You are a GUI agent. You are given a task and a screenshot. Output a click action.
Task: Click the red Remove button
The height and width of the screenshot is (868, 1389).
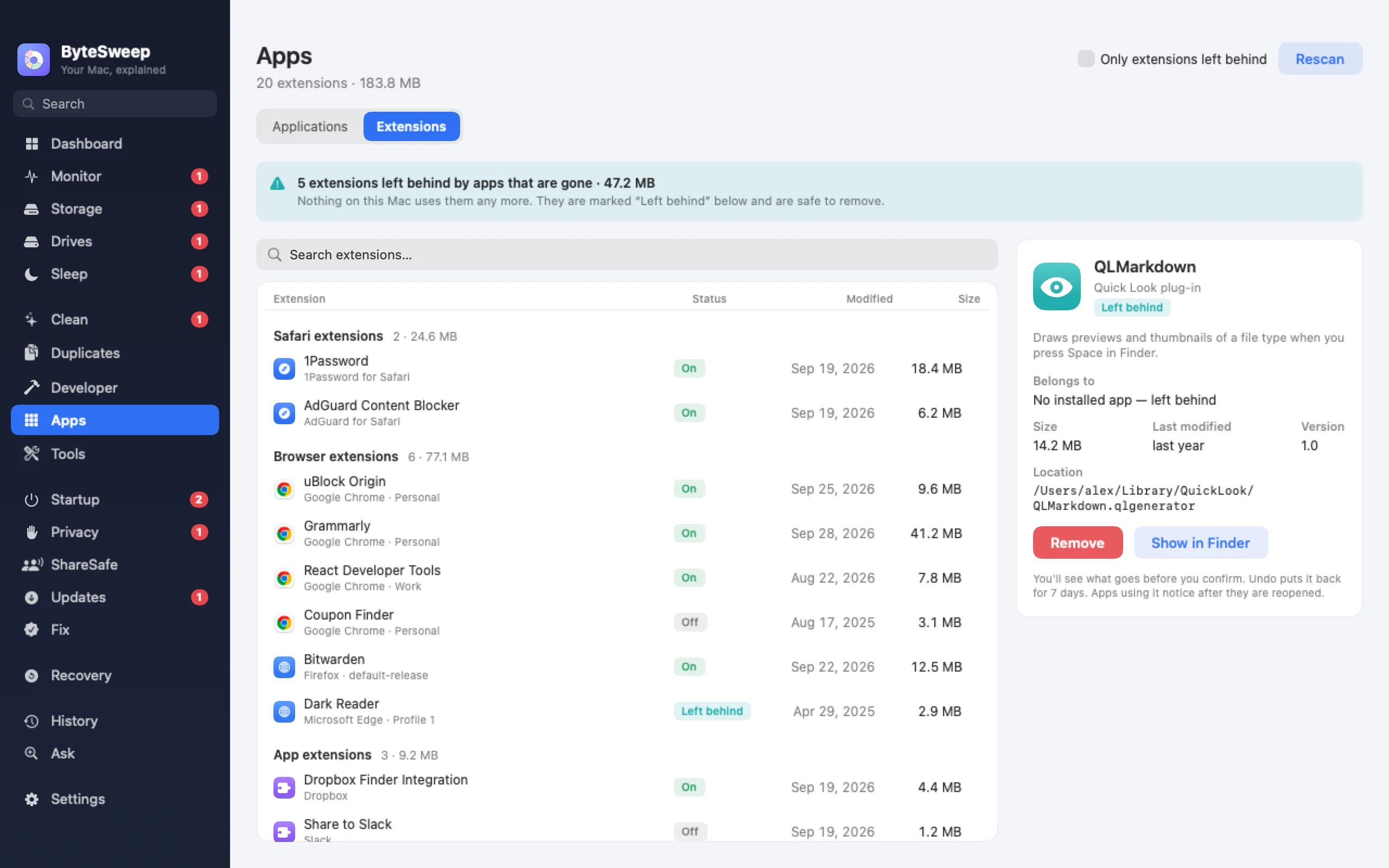coord(1077,542)
